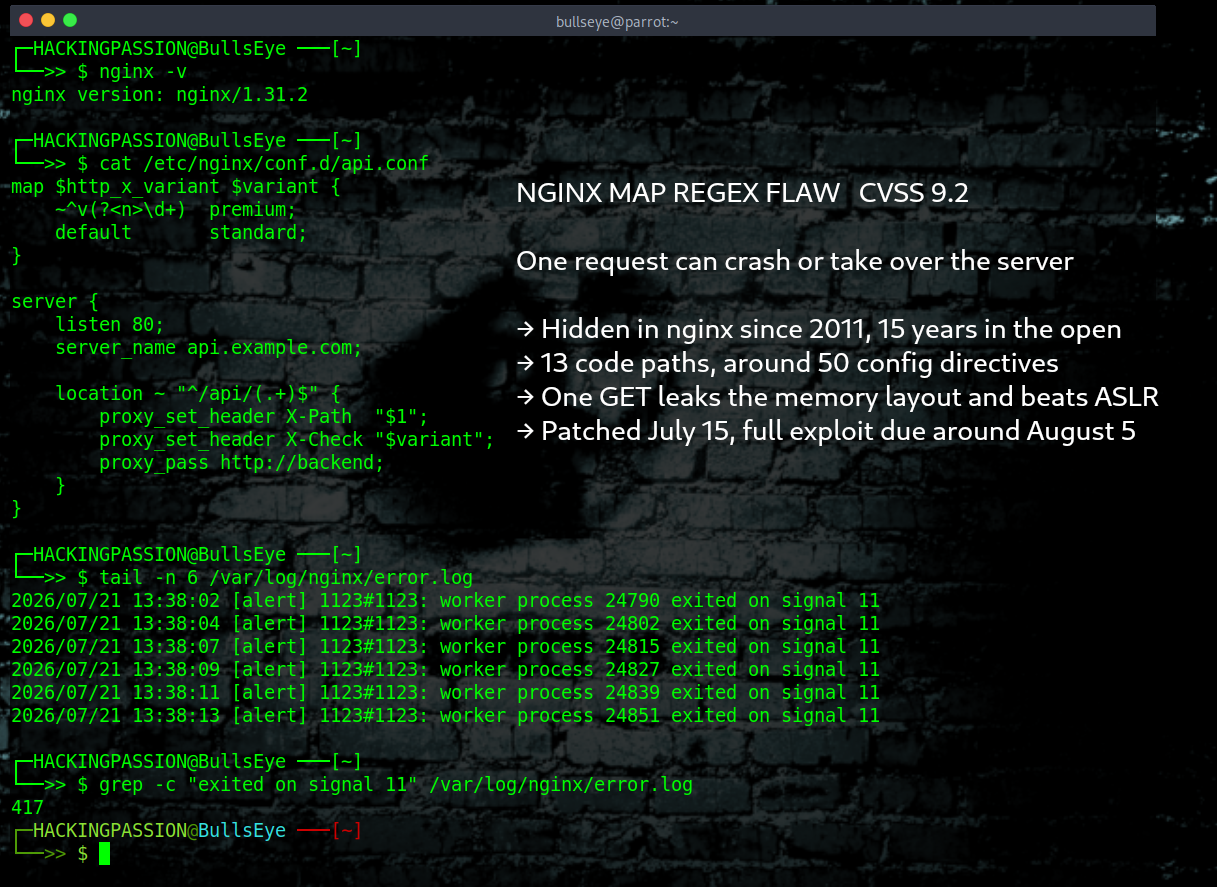The height and width of the screenshot is (887, 1217).
Task: Click the 'default standard;' line
Action: 181,233
